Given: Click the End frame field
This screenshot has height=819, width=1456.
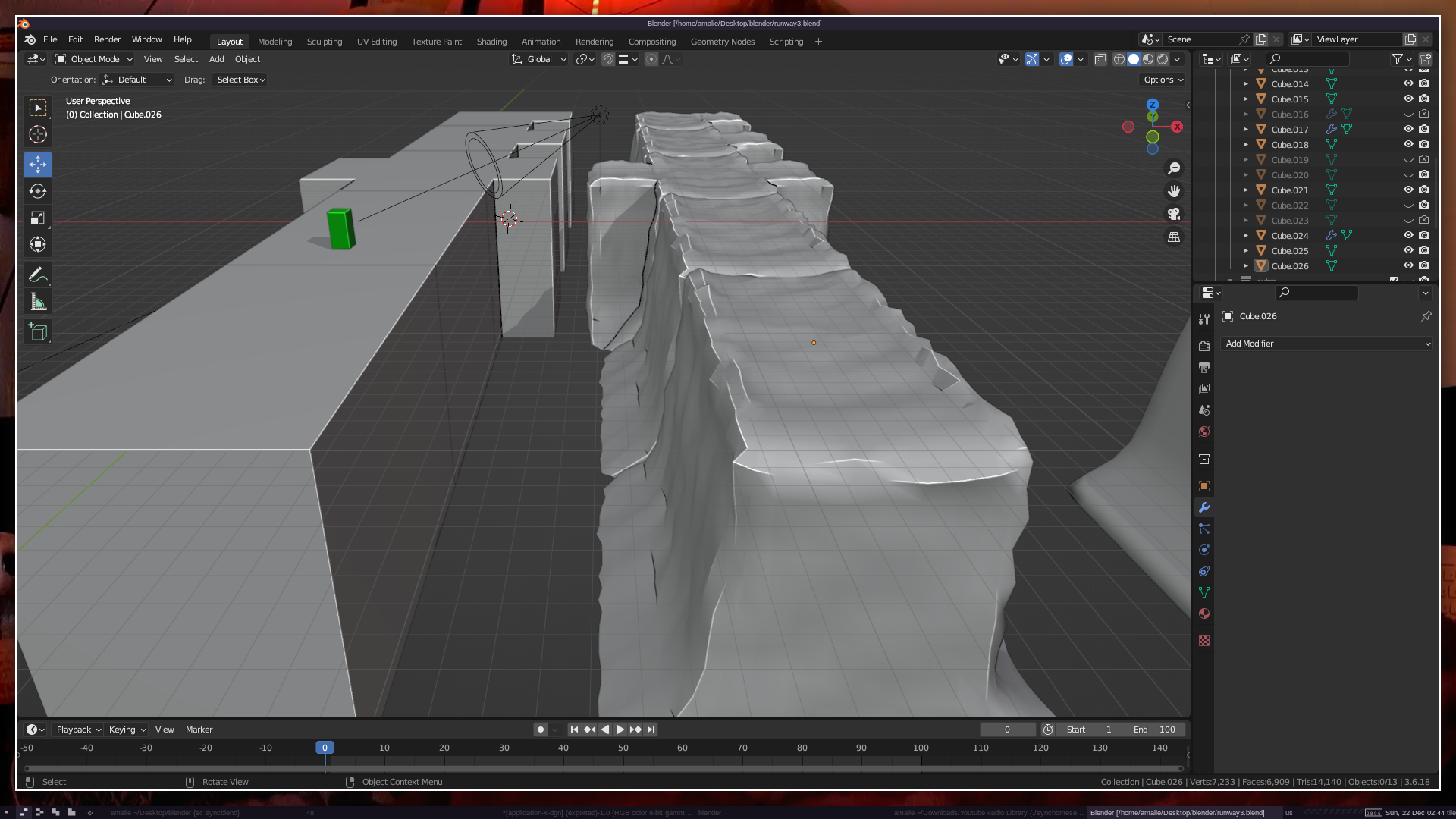Looking at the screenshot, I should click(1154, 730).
